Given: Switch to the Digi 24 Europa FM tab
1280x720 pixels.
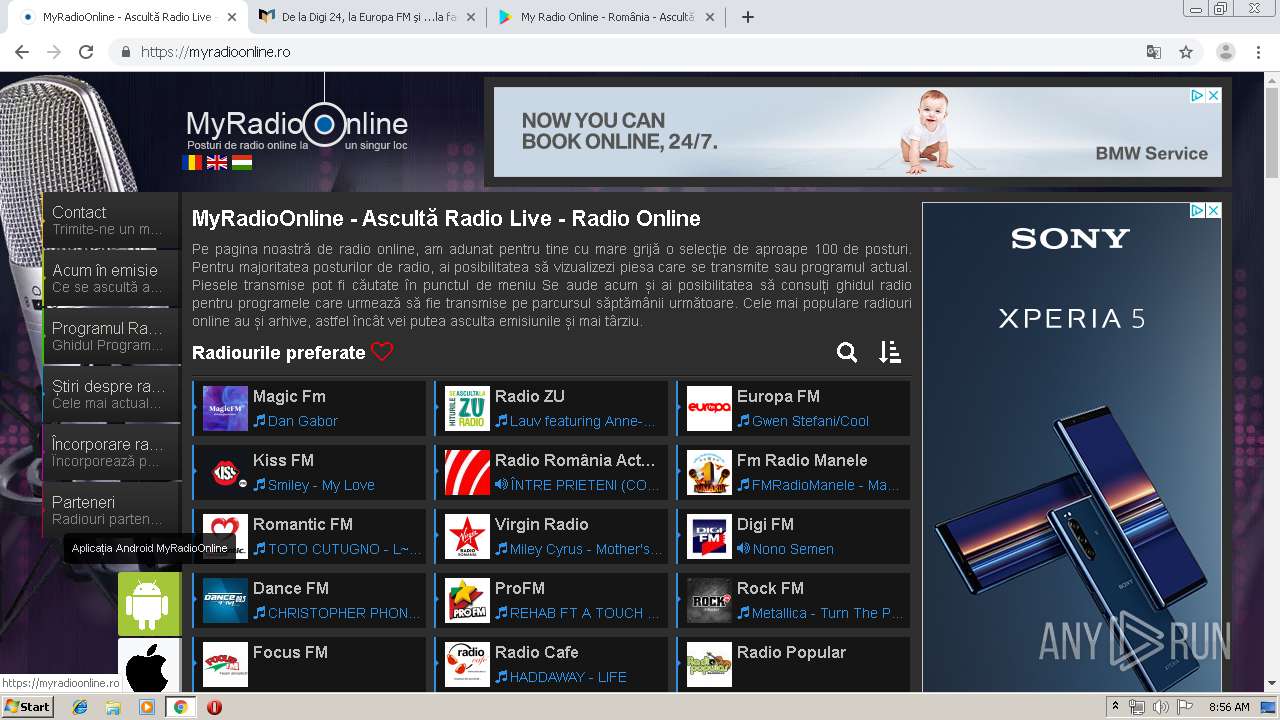Looking at the screenshot, I should click(366, 17).
